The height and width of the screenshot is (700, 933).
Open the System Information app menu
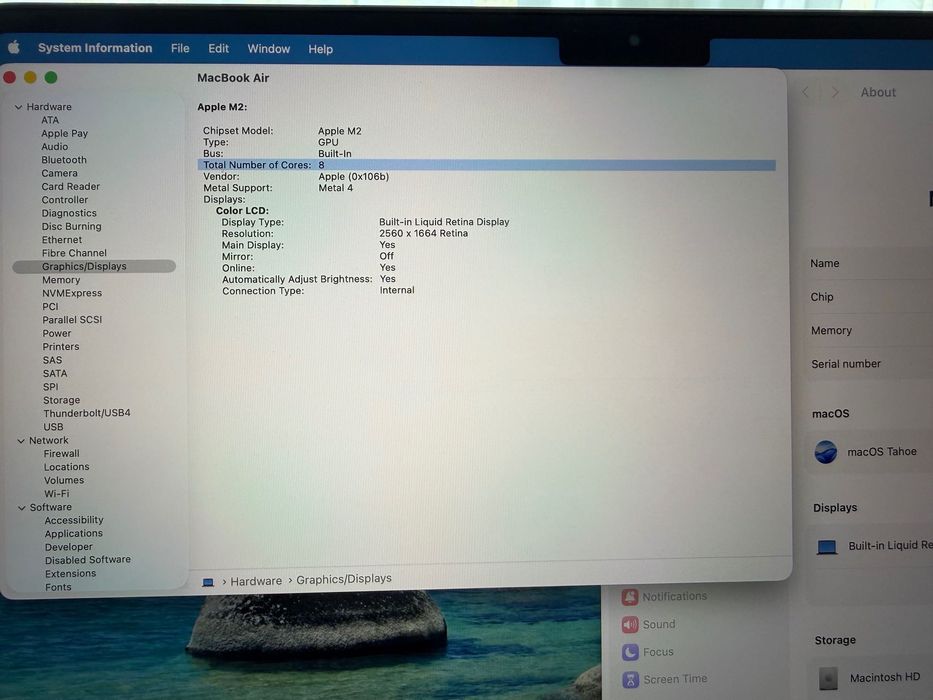95,48
